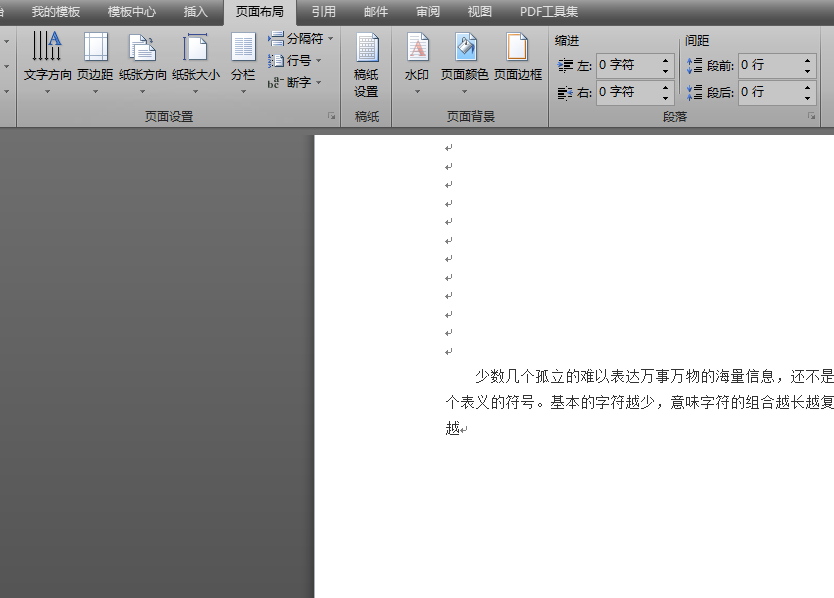Viewport: 834px width, 598px height.
Task: Decrease 段前 spacing with down arrow
Action: pyautogui.click(x=807, y=71)
